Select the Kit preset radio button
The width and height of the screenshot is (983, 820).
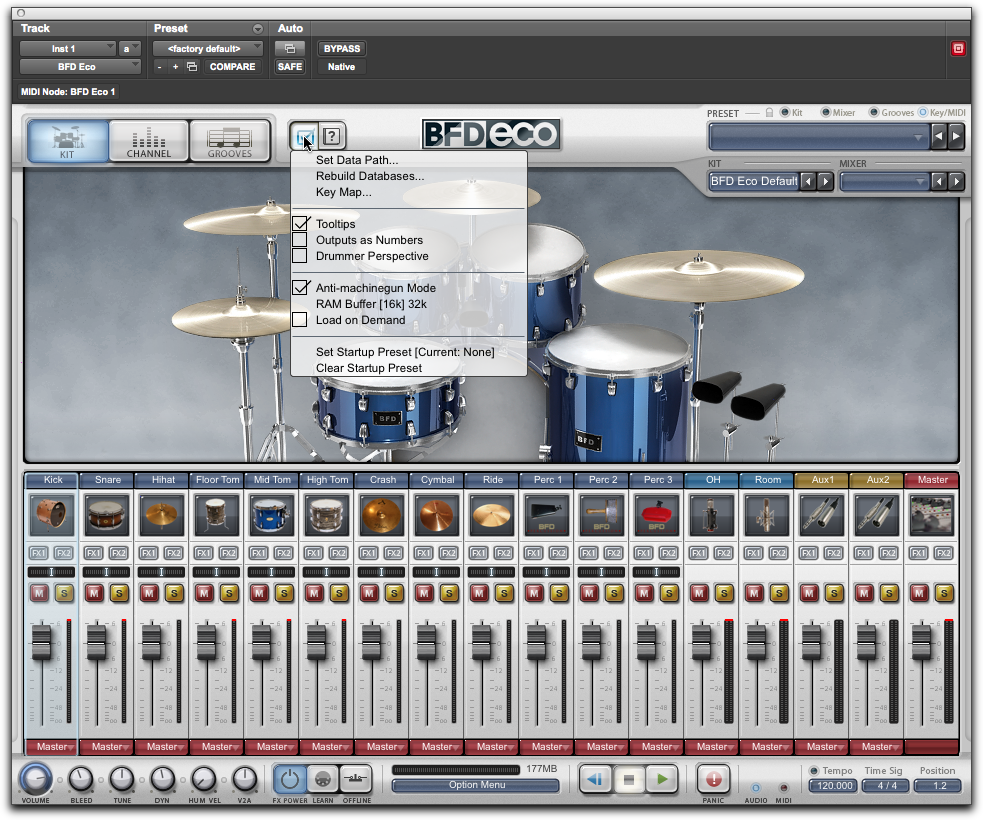click(x=784, y=112)
